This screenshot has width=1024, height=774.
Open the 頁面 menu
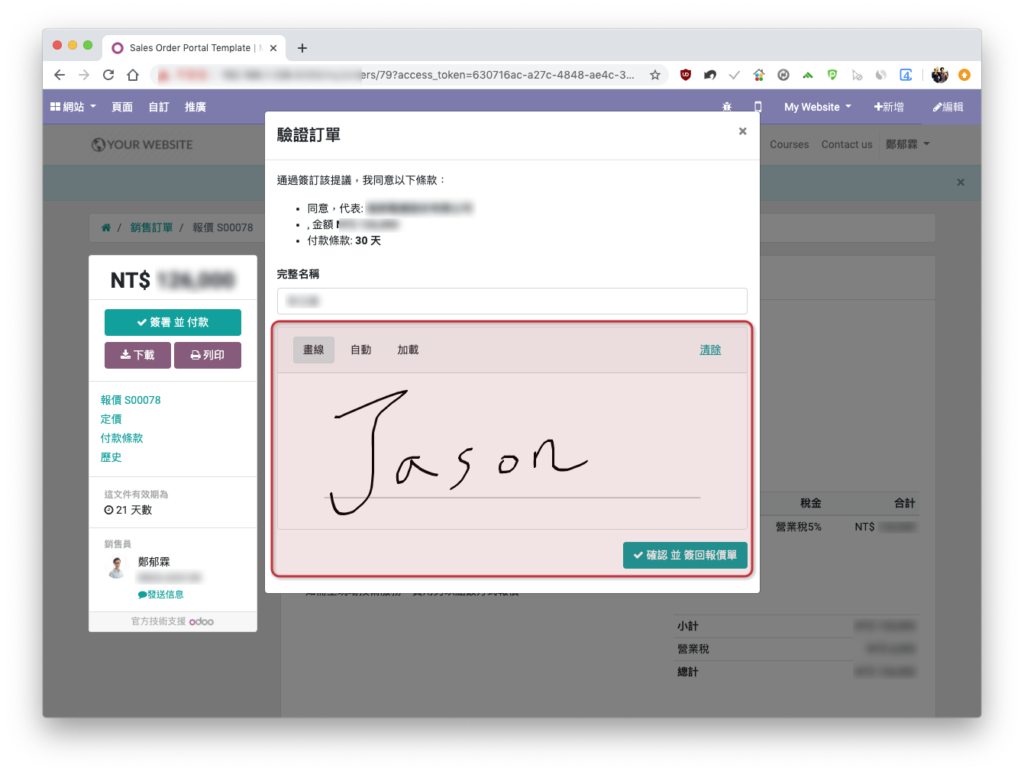pyautogui.click(x=122, y=106)
